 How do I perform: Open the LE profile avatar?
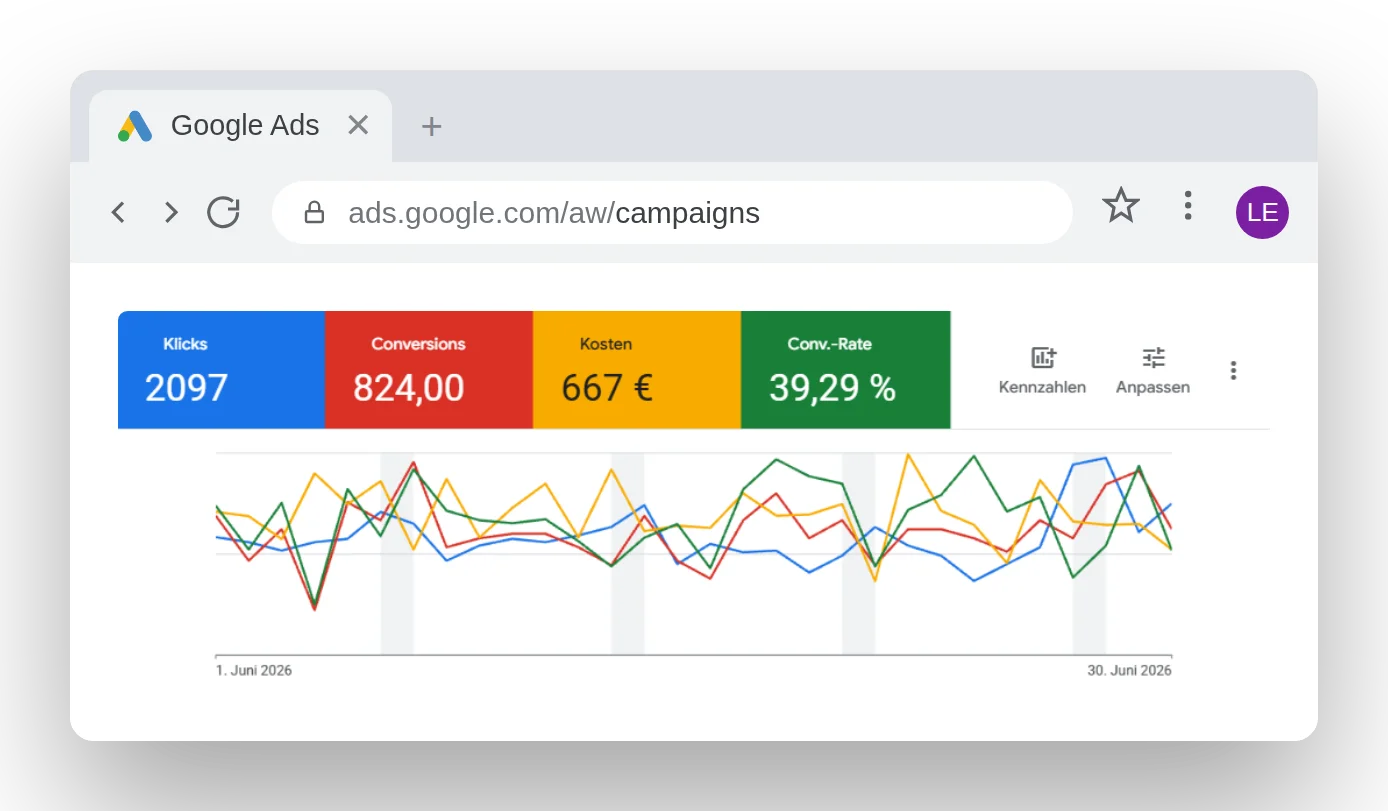click(x=1262, y=212)
